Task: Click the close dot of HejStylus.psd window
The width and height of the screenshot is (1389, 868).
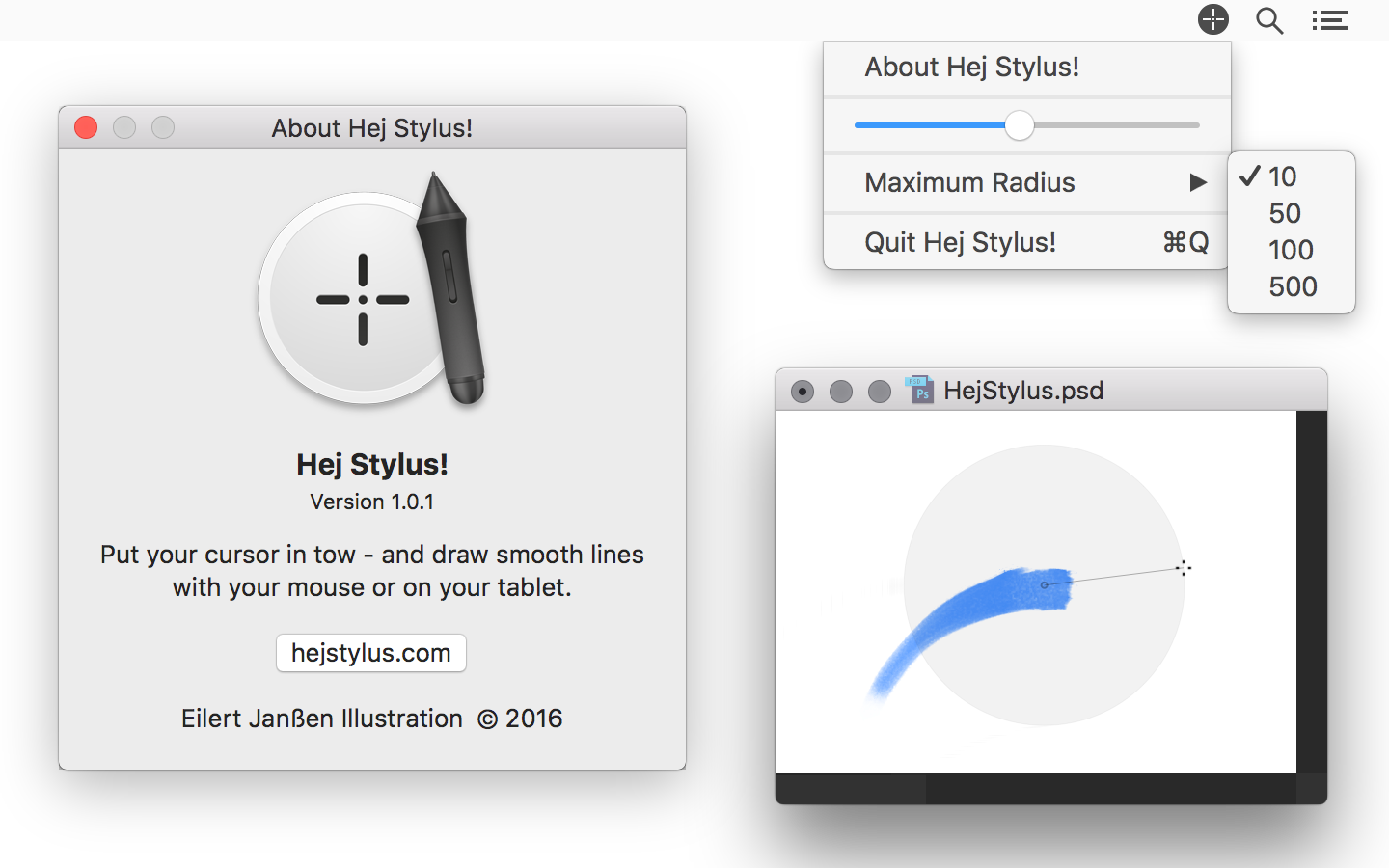Action: 803,391
